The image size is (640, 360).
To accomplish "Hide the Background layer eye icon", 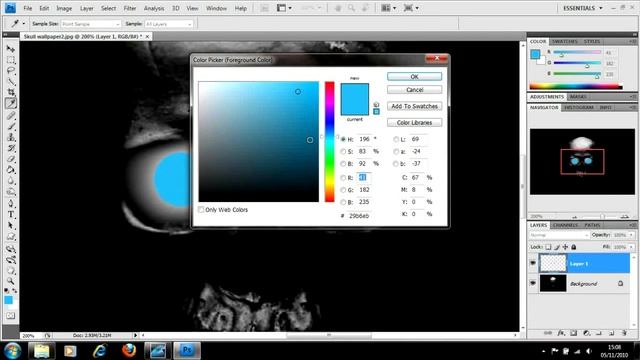I will click(533, 283).
